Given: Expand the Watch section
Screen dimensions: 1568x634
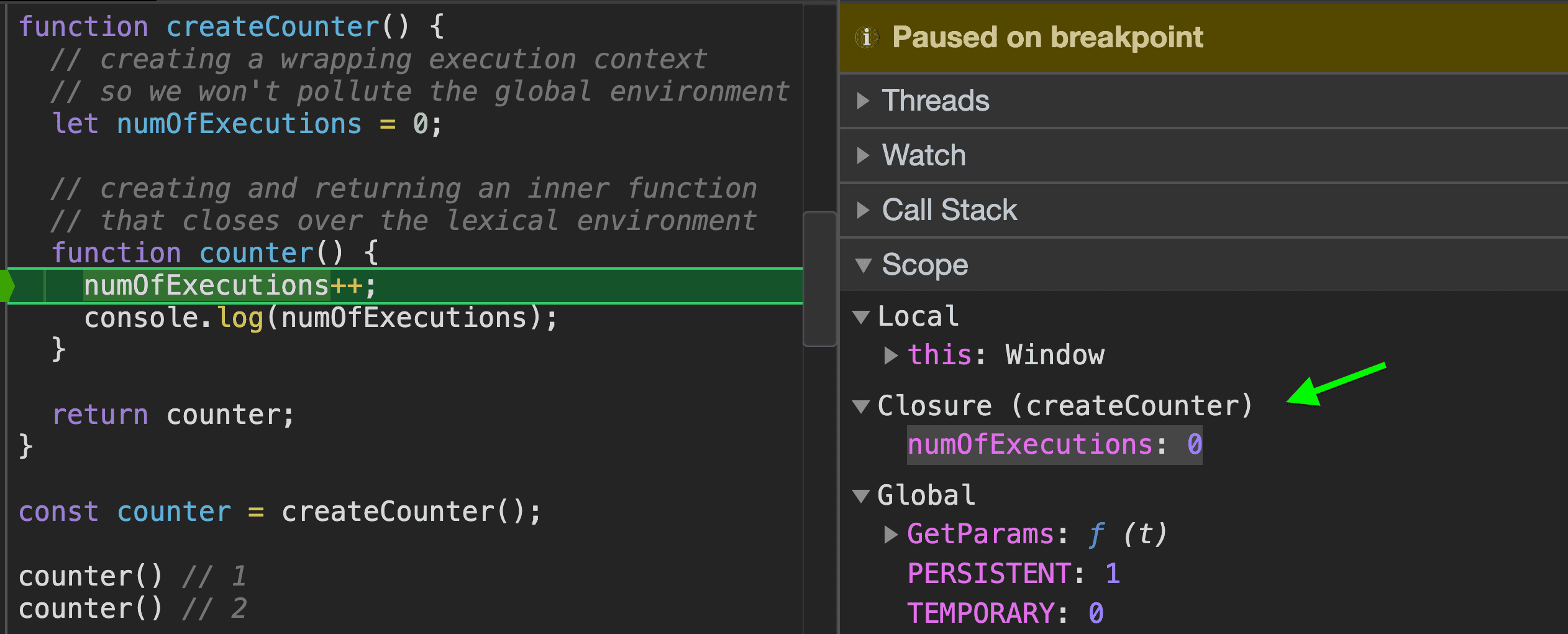Looking at the screenshot, I should click(863, 155).
